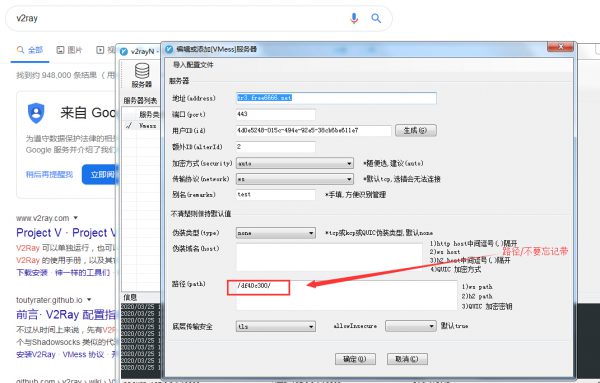
Task: Expand the www.v2ray.com result arrow
Action: click(76, 218)
